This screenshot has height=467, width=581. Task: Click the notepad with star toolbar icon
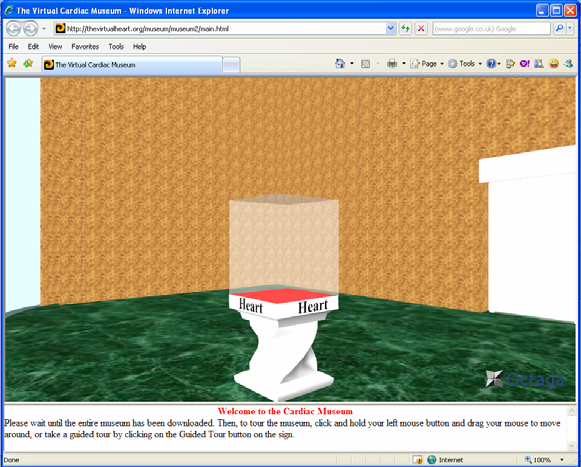tap(511, 64)
